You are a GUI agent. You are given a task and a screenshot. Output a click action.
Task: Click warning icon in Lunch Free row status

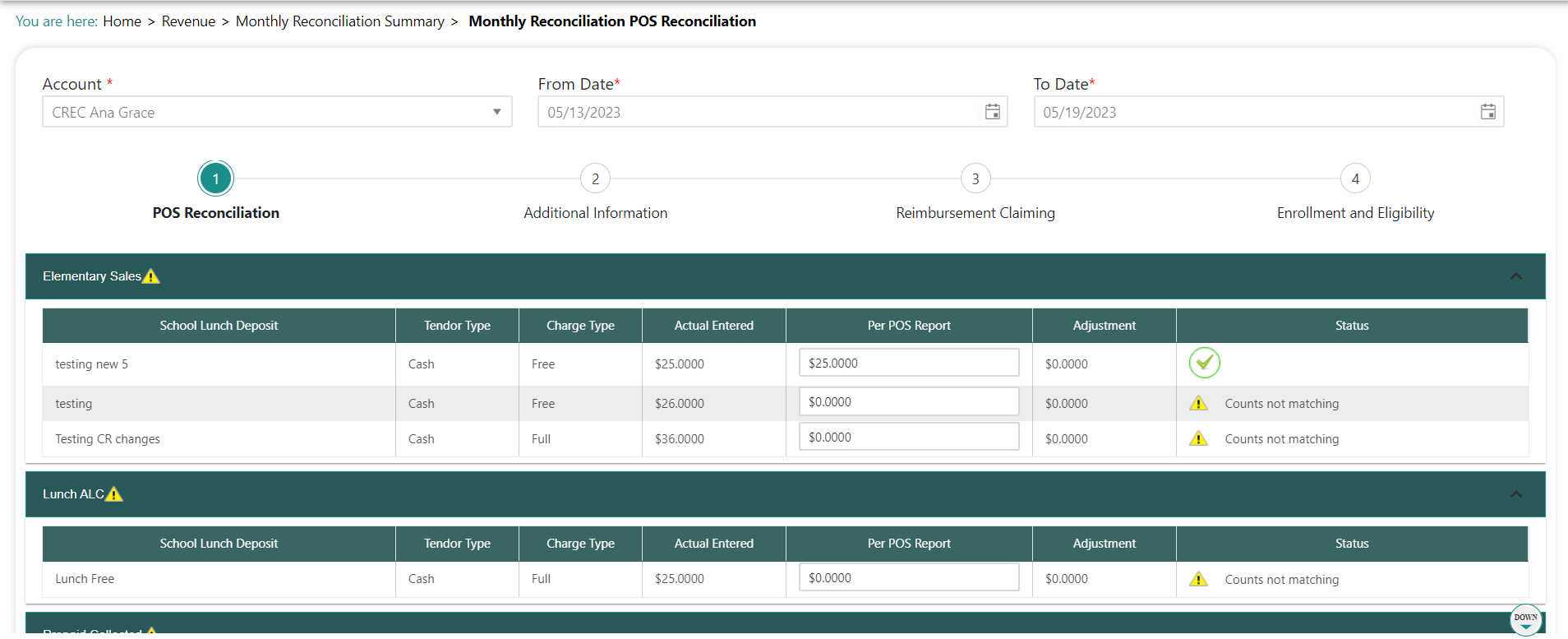pos(1198,579)
